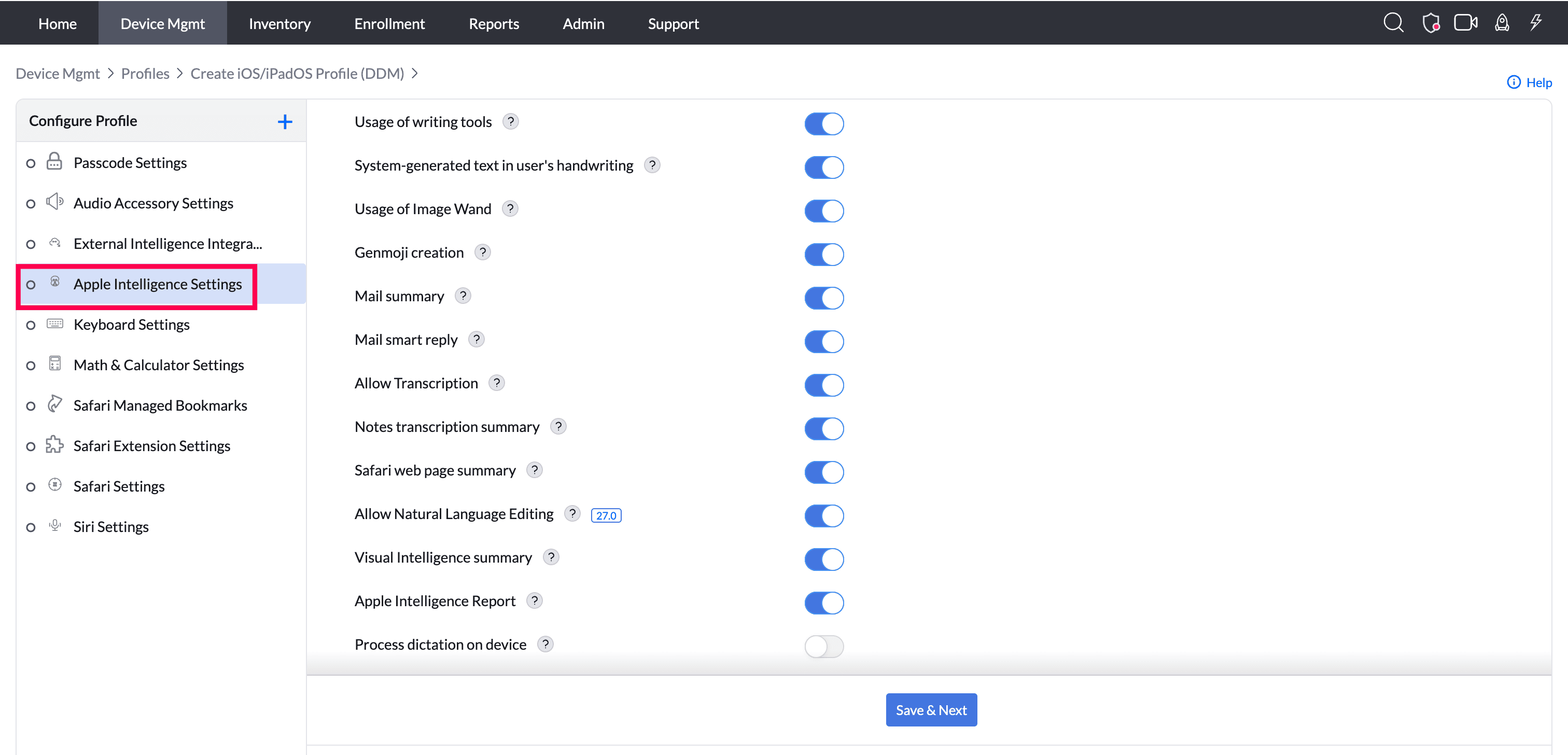The image size is (1568, 755).
Task: Add payload with blue plus icon
Action: click(285, 122)
